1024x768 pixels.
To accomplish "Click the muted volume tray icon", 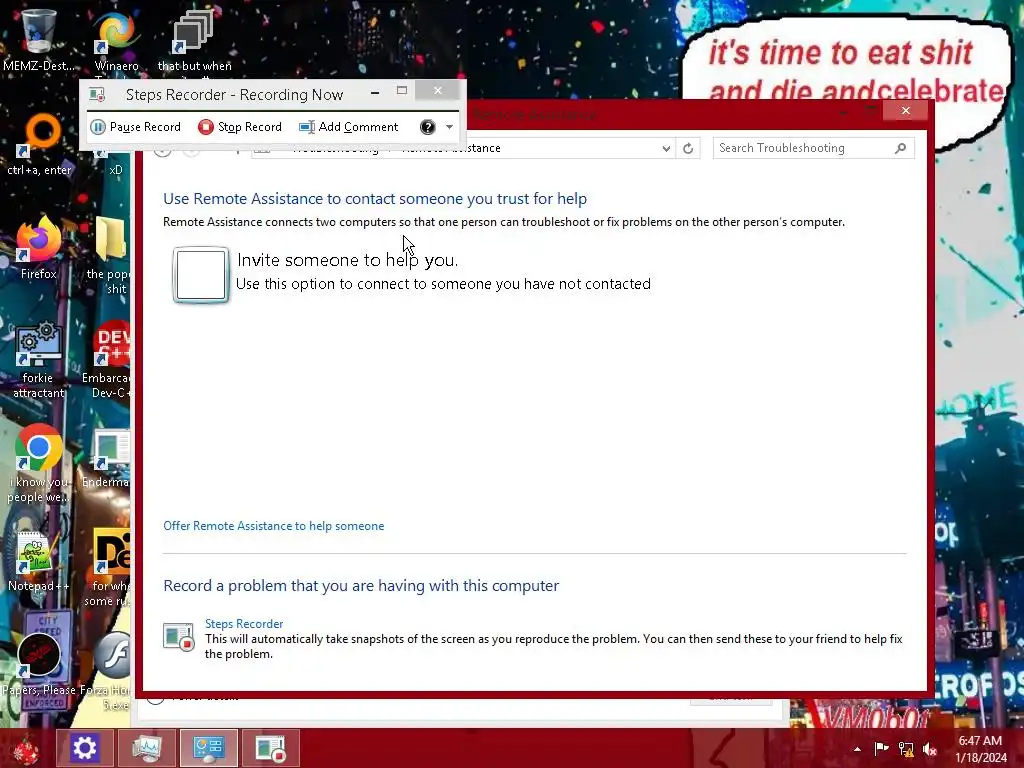I will coord(930,749).
